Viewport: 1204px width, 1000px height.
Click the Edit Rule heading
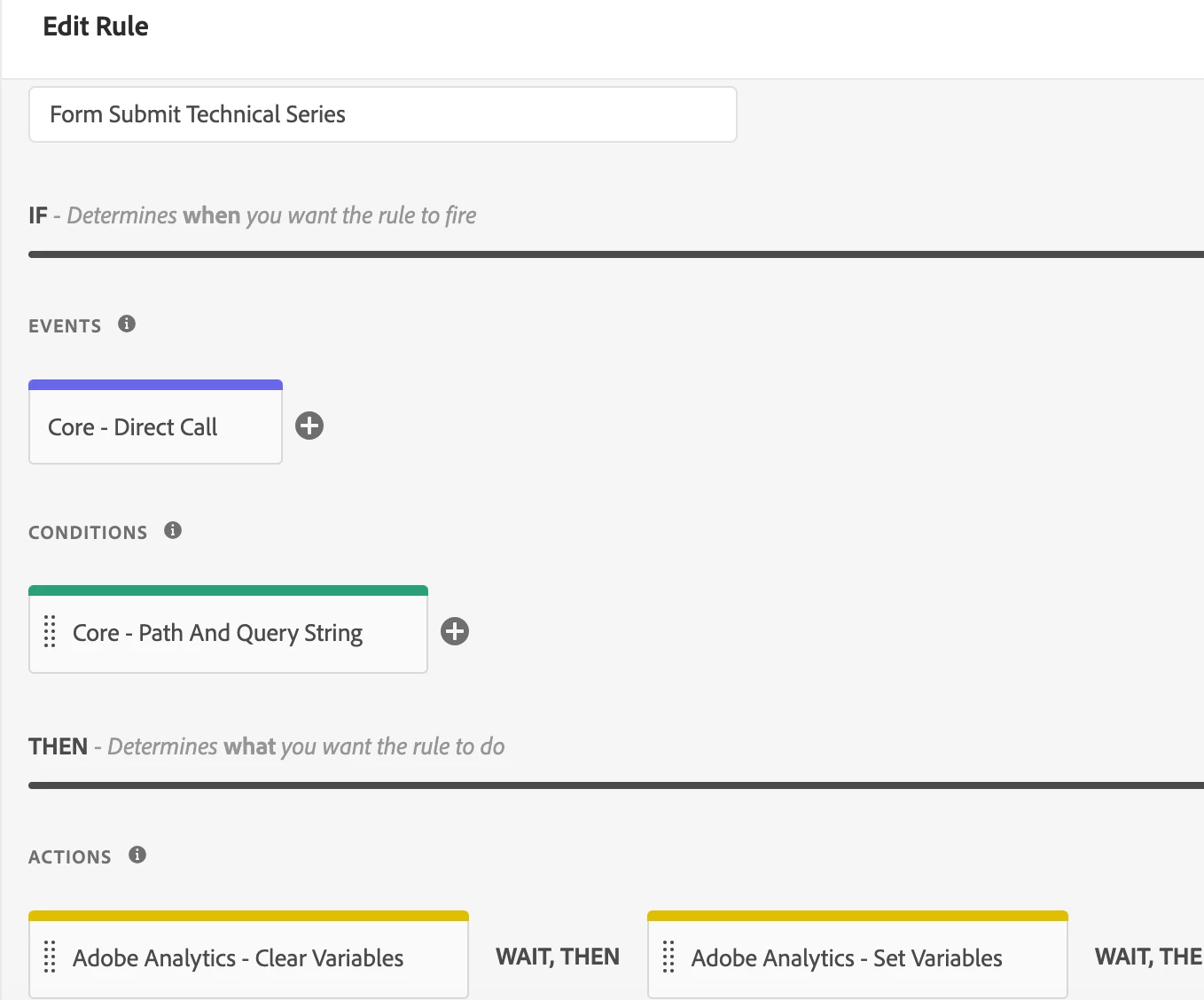96,27
